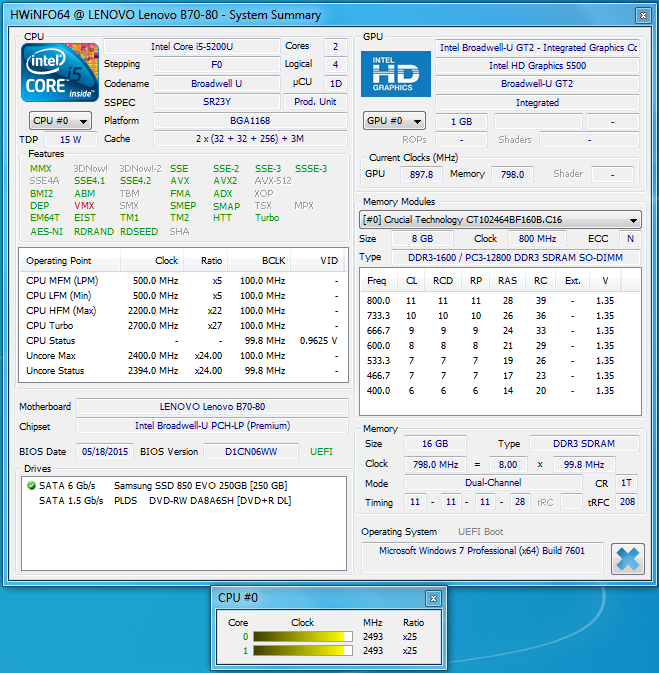The image size is (659, 673).
Task: Click the Core 0 clock usage bar
Action: pyautogui.click(x=303, y=636)
